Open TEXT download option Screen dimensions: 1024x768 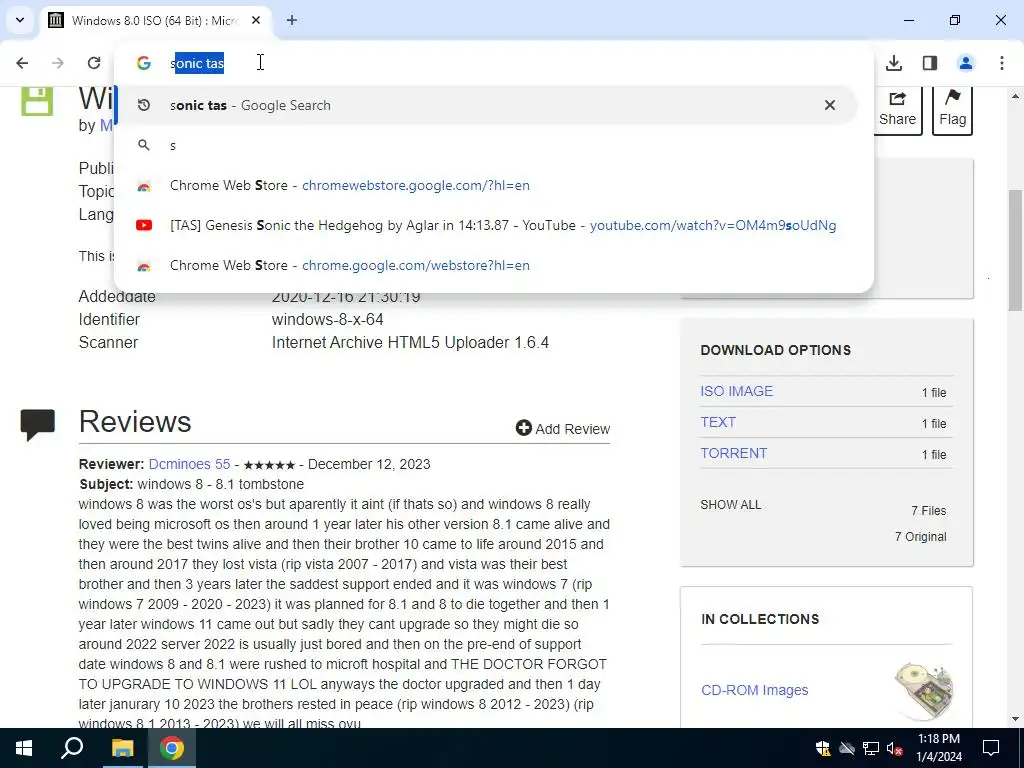(x=718, y=422)
